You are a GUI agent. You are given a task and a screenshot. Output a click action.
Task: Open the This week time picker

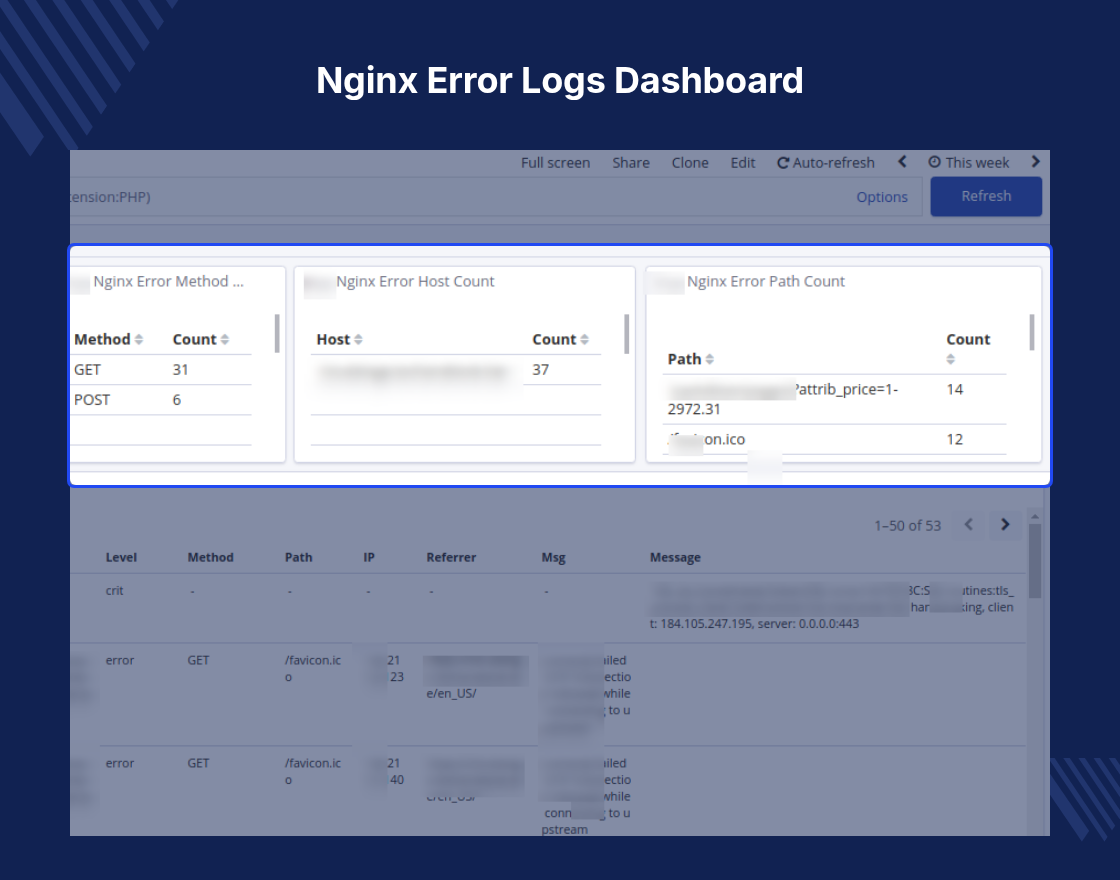[969, 163]
